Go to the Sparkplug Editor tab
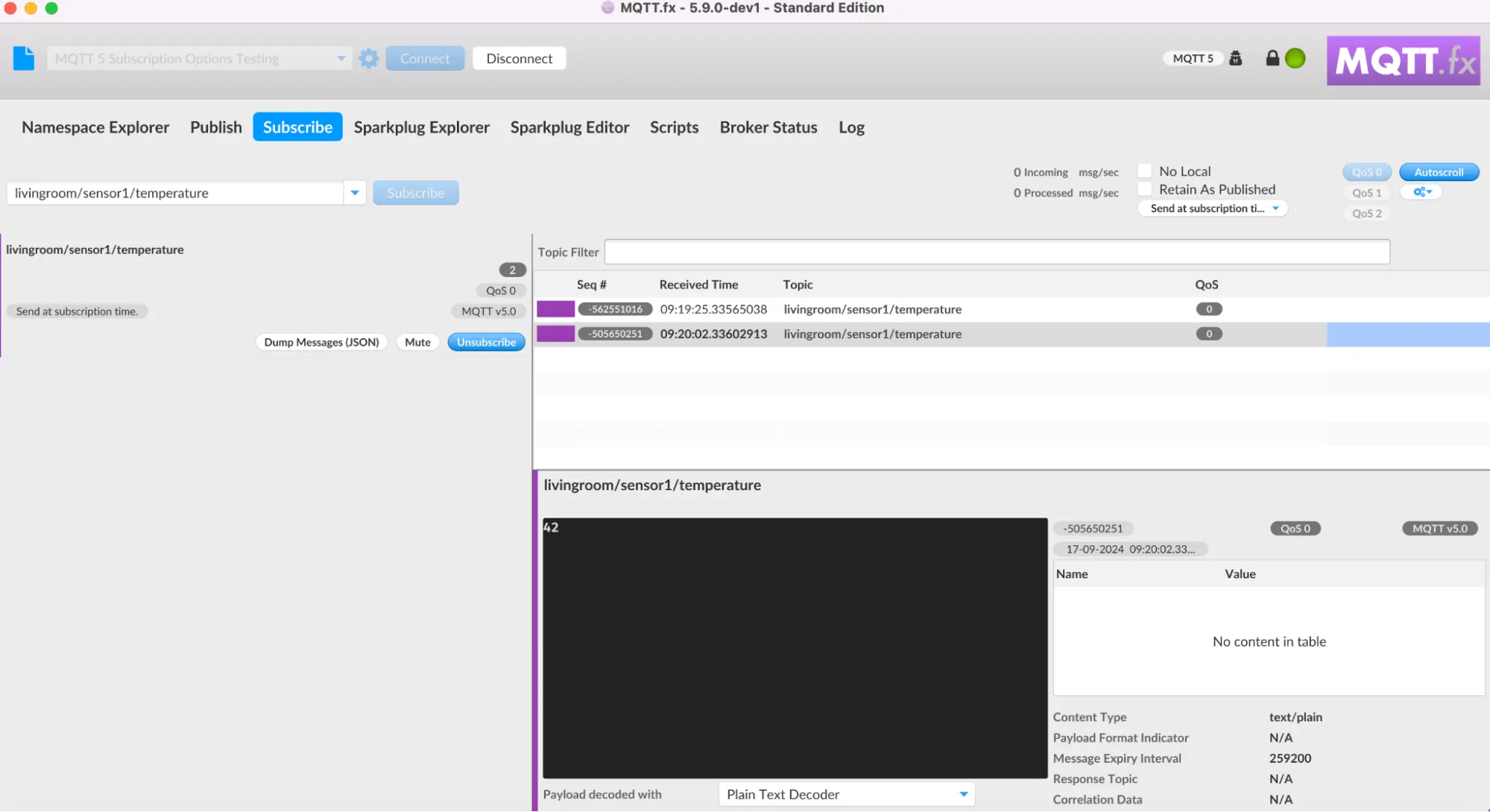1490x812 pixels. 569,127
